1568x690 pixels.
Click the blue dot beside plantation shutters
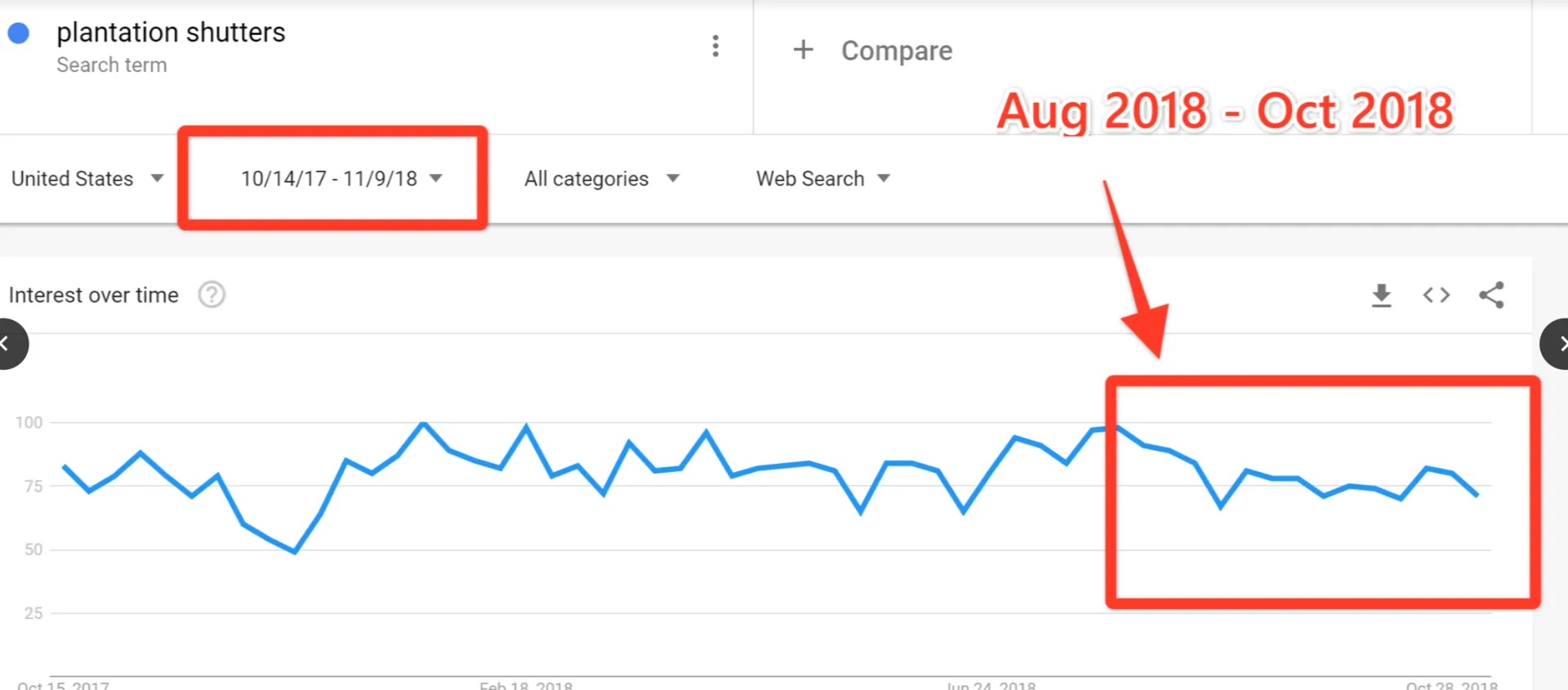19,33
